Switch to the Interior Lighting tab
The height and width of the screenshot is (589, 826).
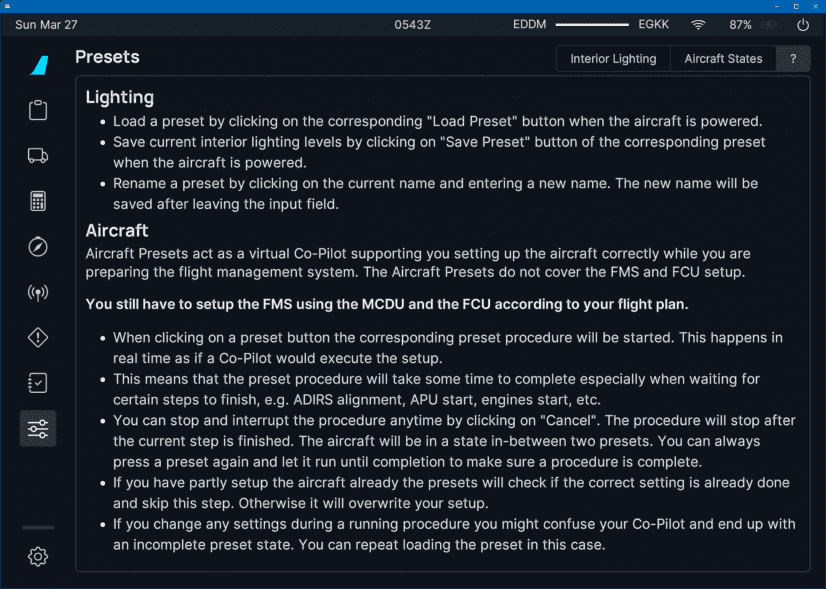pos(613,59)
